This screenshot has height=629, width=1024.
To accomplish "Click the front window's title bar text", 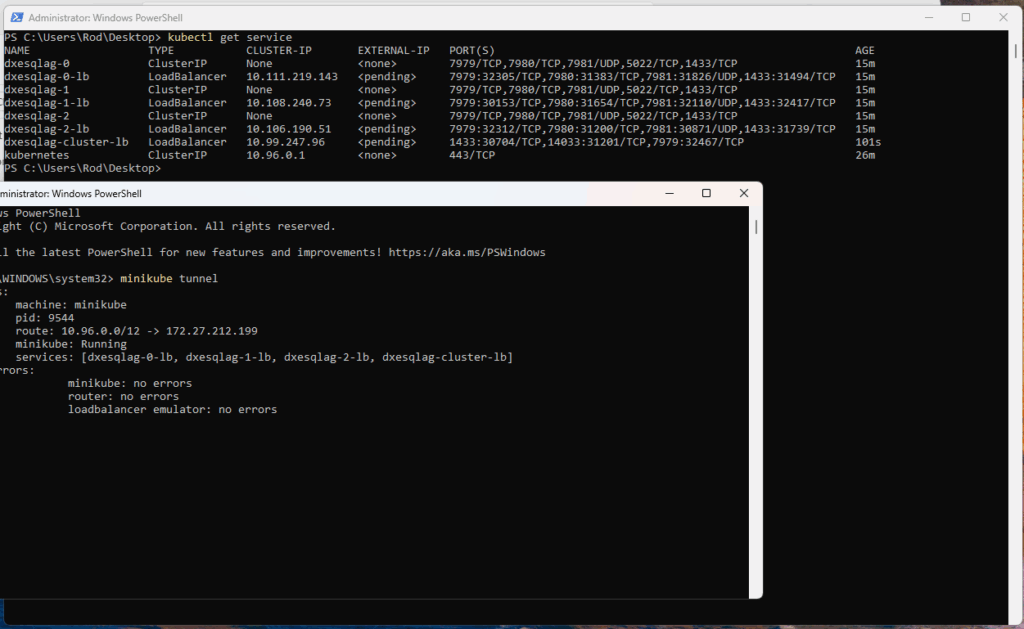I will pyautogui.click(x=70, y=193).
